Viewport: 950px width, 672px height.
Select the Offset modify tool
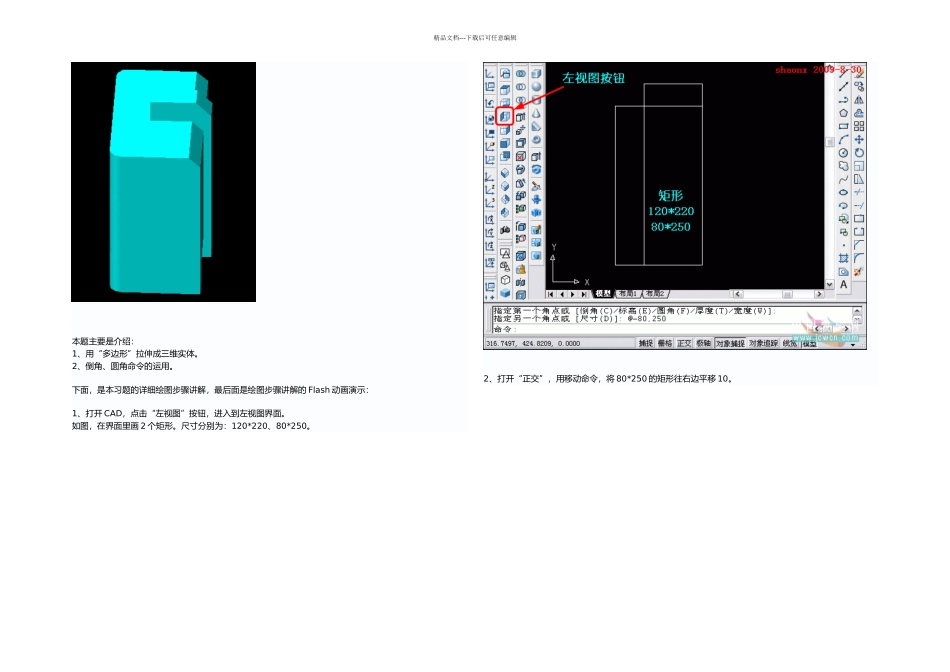[x=859, y=113]
